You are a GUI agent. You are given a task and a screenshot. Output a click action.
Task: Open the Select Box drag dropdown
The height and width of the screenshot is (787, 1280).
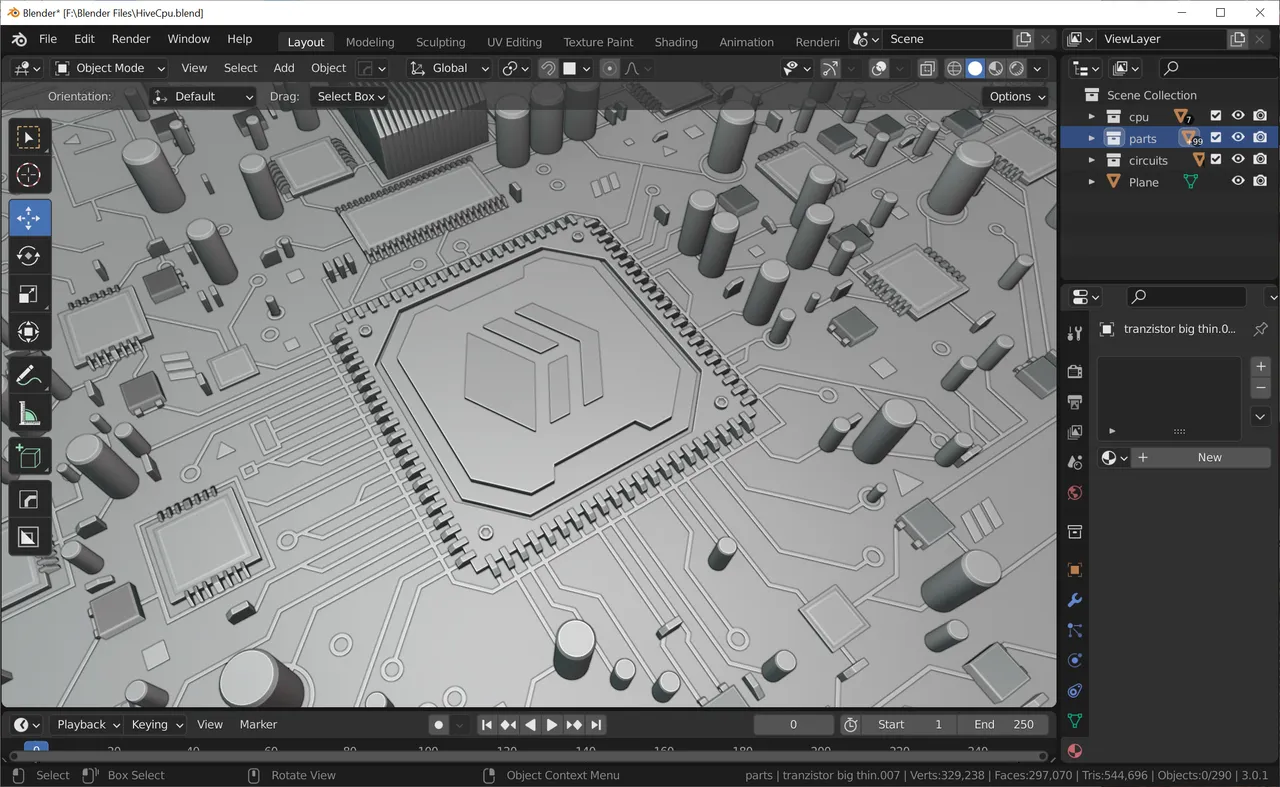[349, 96]
